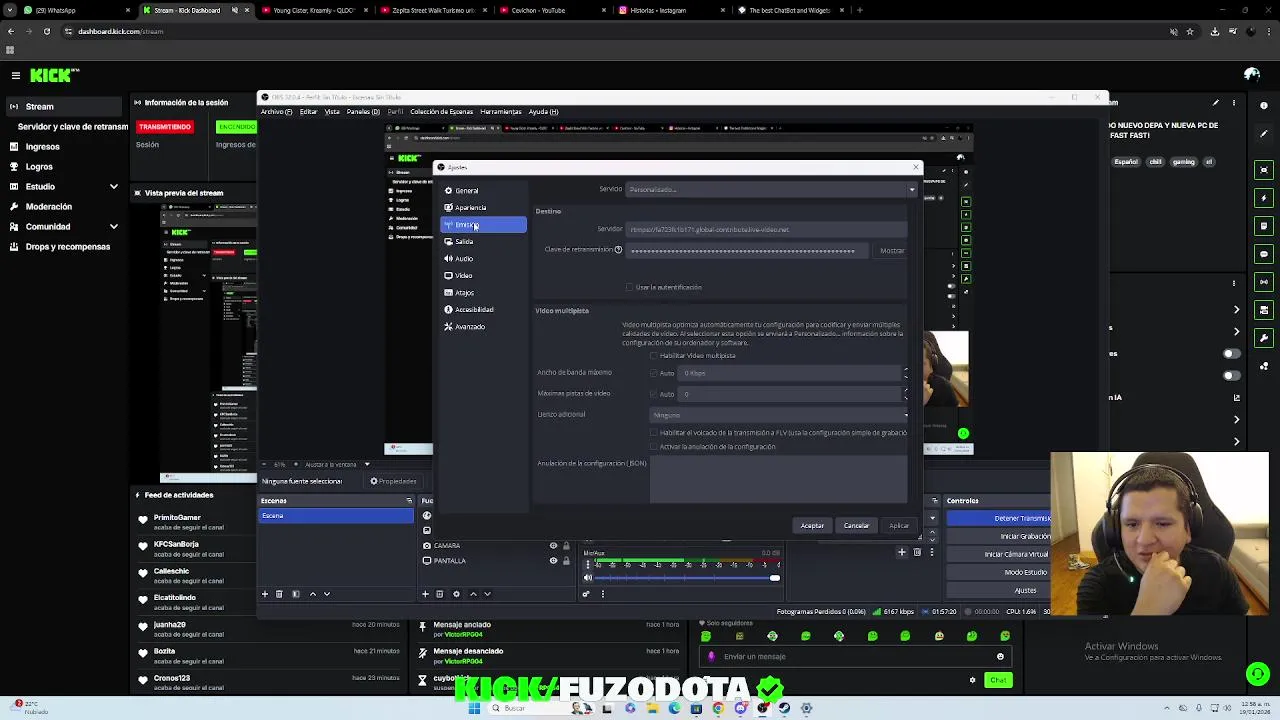Open Ingresos in Kick sidebar
1280x720 pixels.
pos(42,146)
